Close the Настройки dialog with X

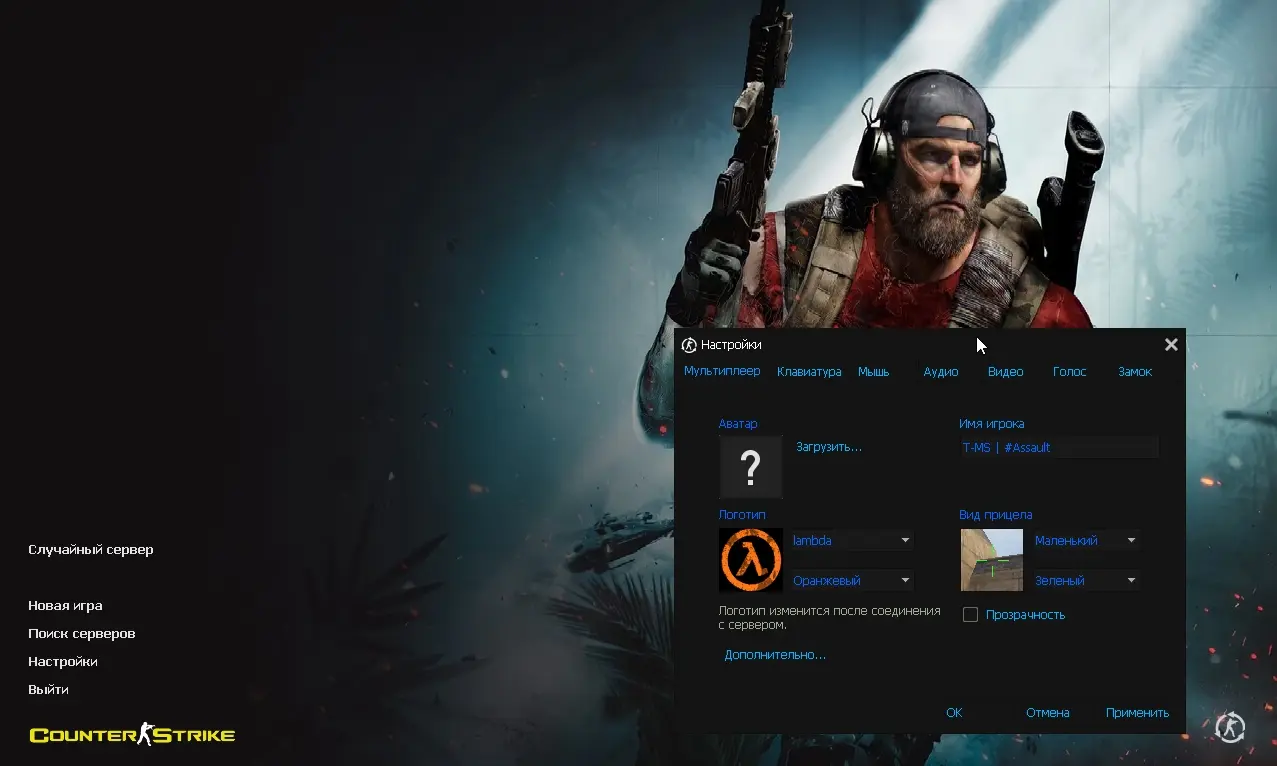tap(1170, 345)
